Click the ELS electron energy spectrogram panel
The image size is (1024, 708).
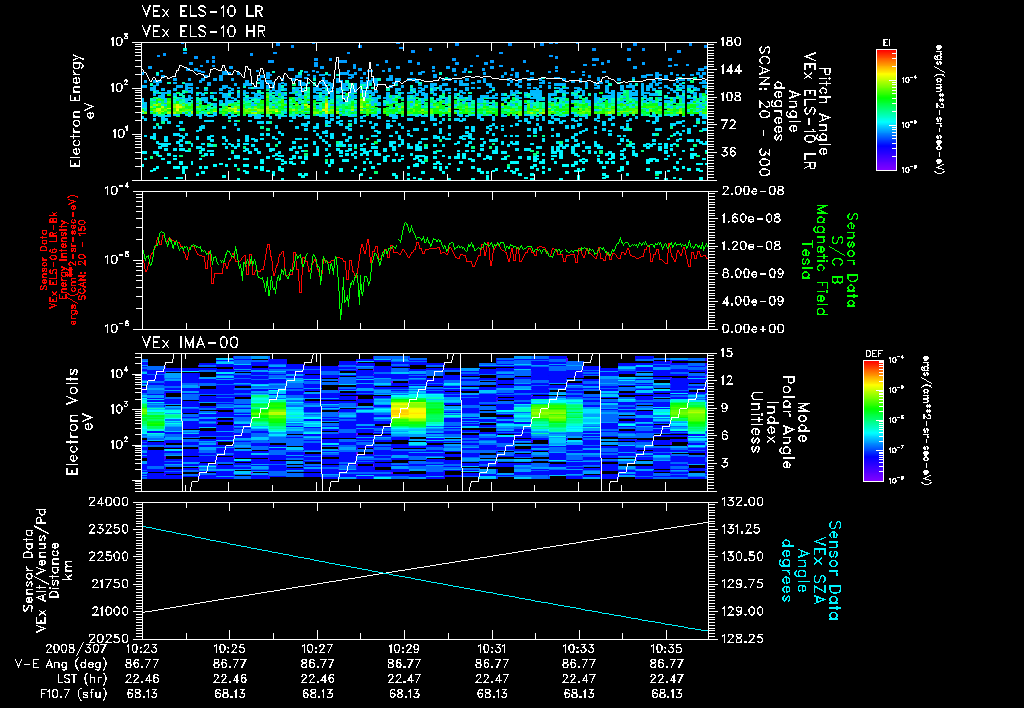425,111
